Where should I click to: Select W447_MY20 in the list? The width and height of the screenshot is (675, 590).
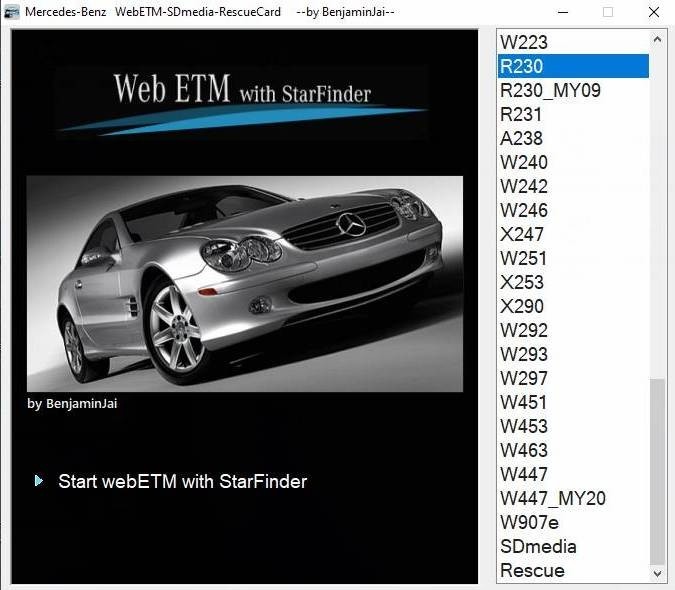[x=573, y=499]
